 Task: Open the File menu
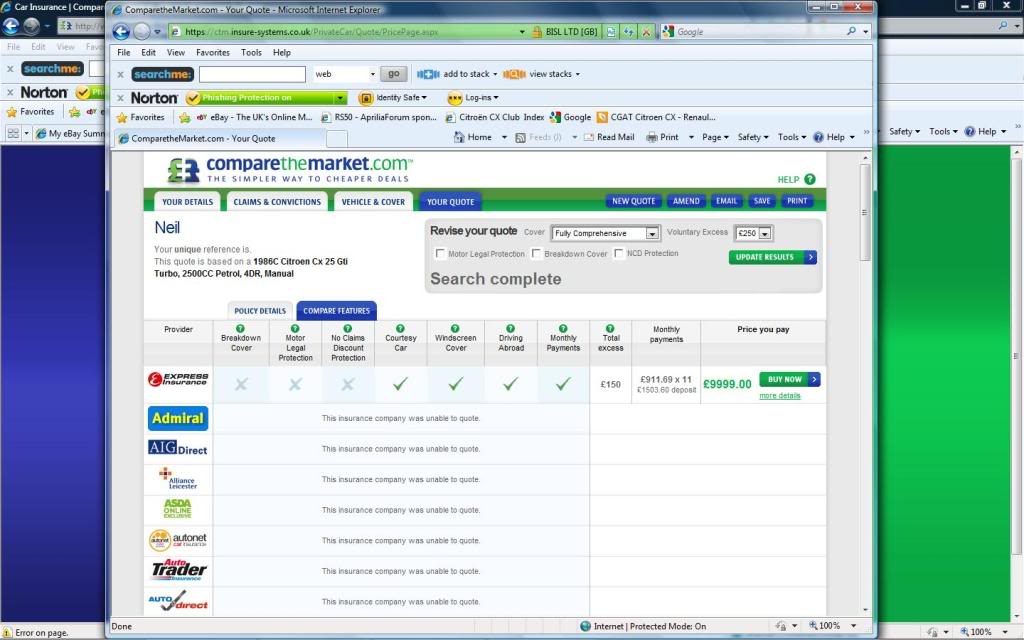tap(123, 52)
